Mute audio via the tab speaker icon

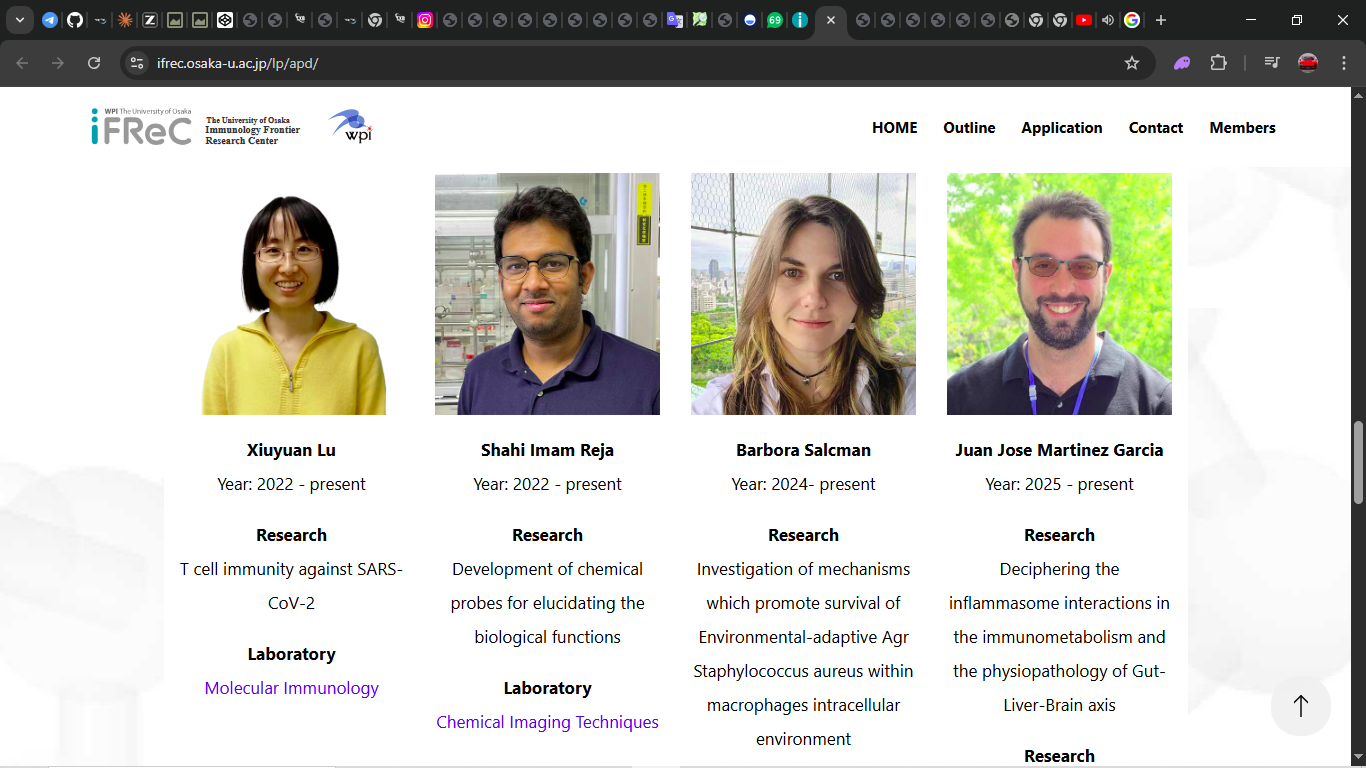click(1108, 20)
